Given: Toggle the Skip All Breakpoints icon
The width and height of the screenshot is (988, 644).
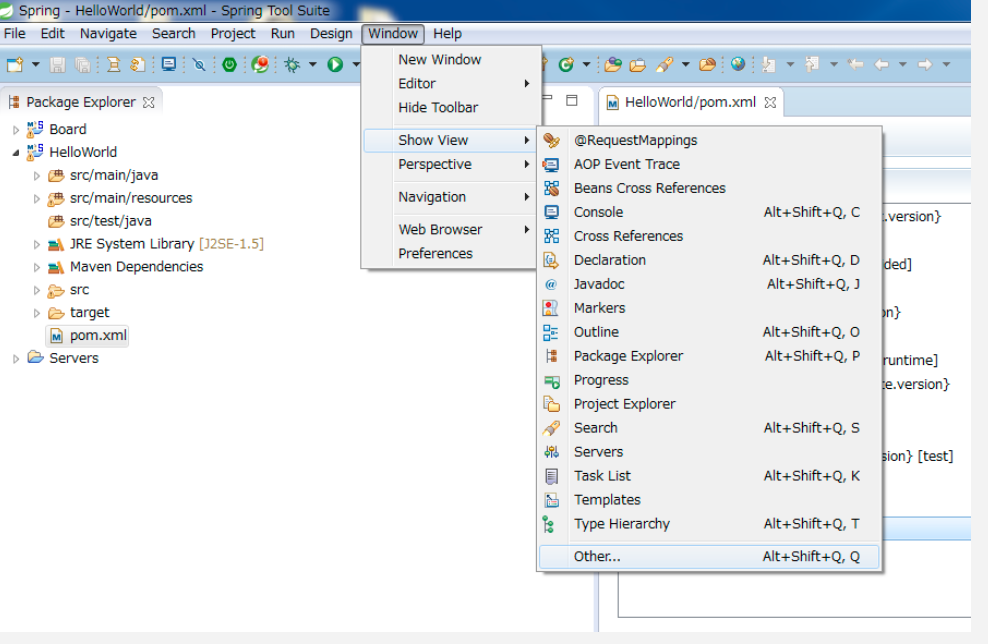Looking at the screenshot, I should point(199,64).
